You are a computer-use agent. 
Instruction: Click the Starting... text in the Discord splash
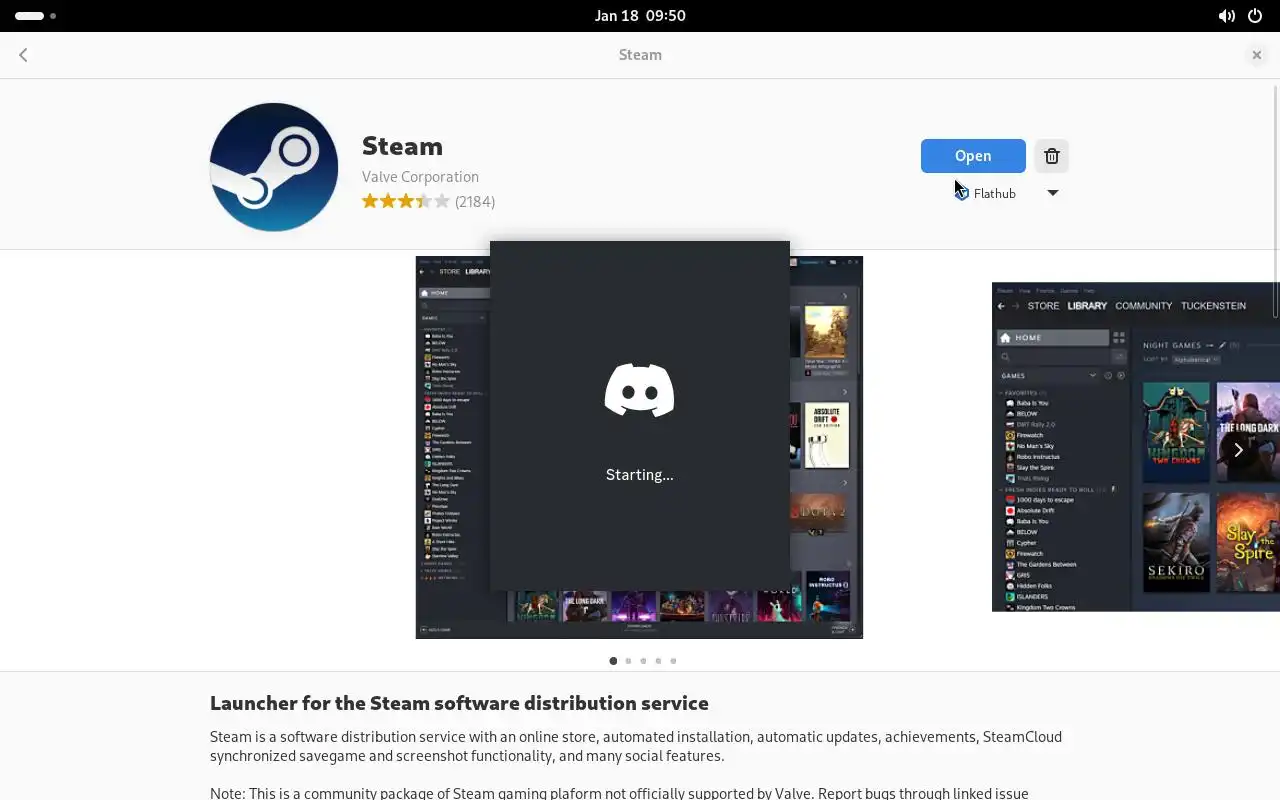click(x=639, y=475)
